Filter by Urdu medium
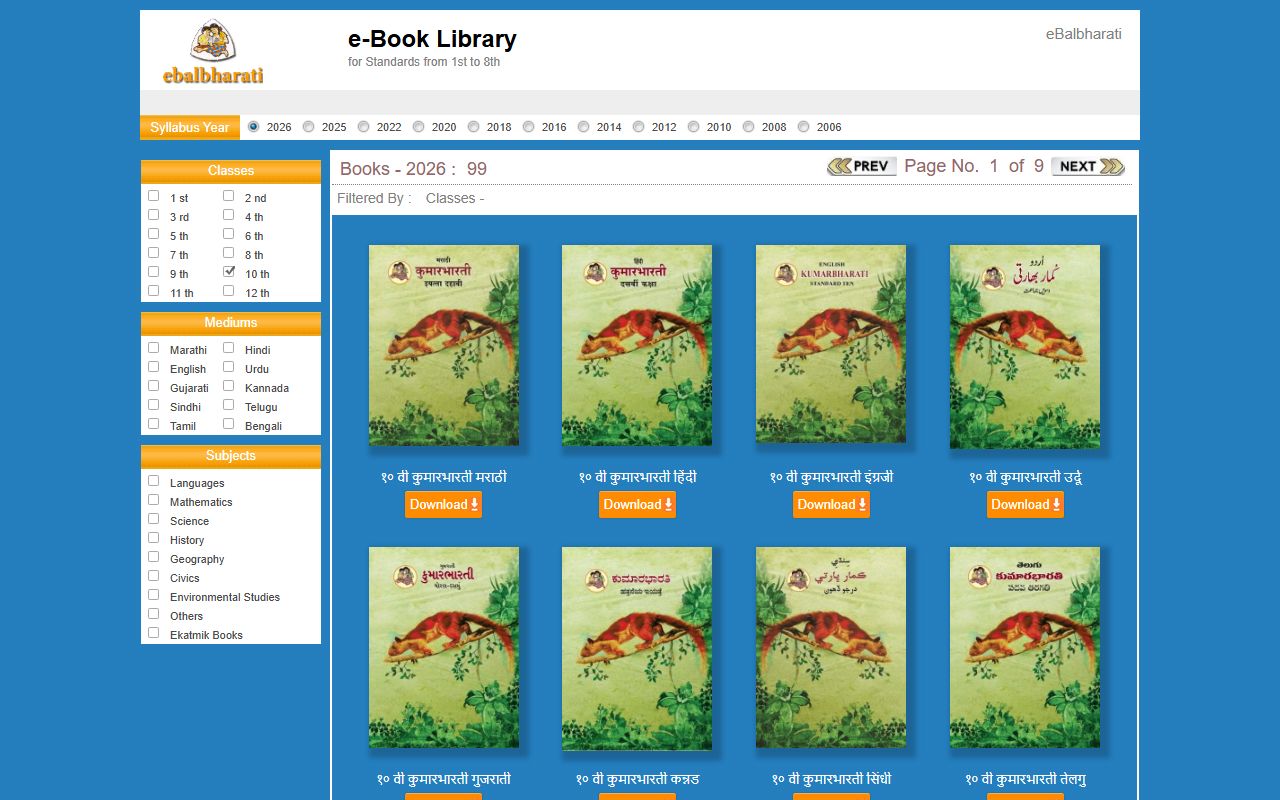1280x800 pixels. [229, 367]
